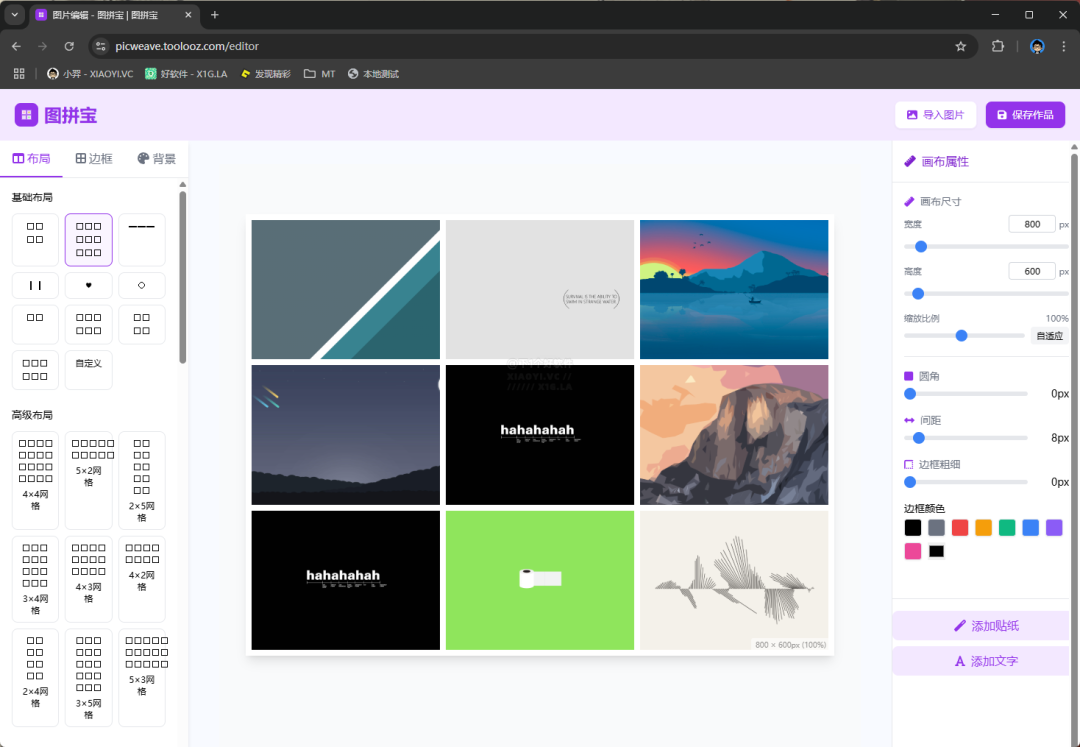Apply the 4×4网格 advanced layout

35,481
